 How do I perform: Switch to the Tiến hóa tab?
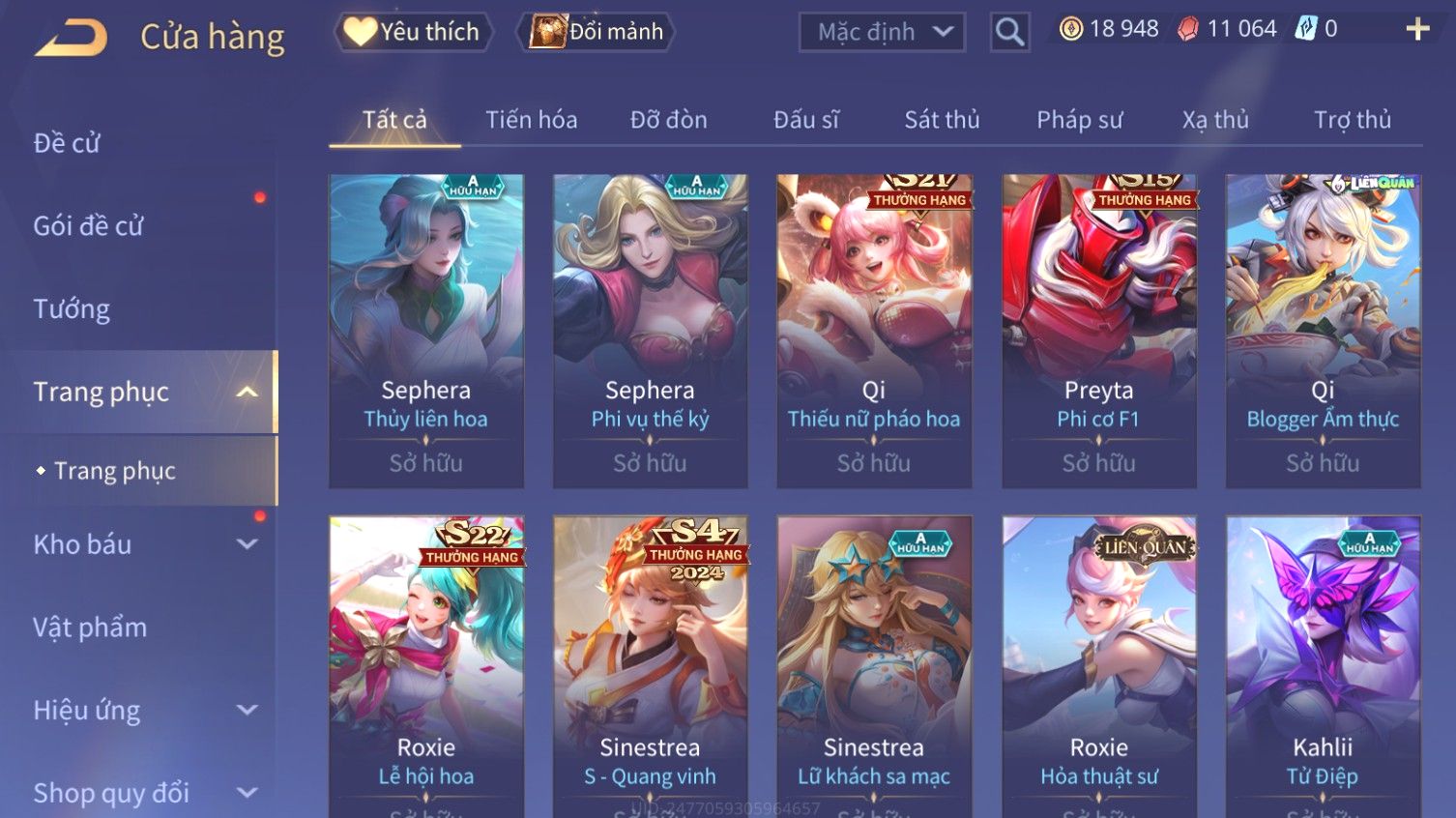click(531, 120)
